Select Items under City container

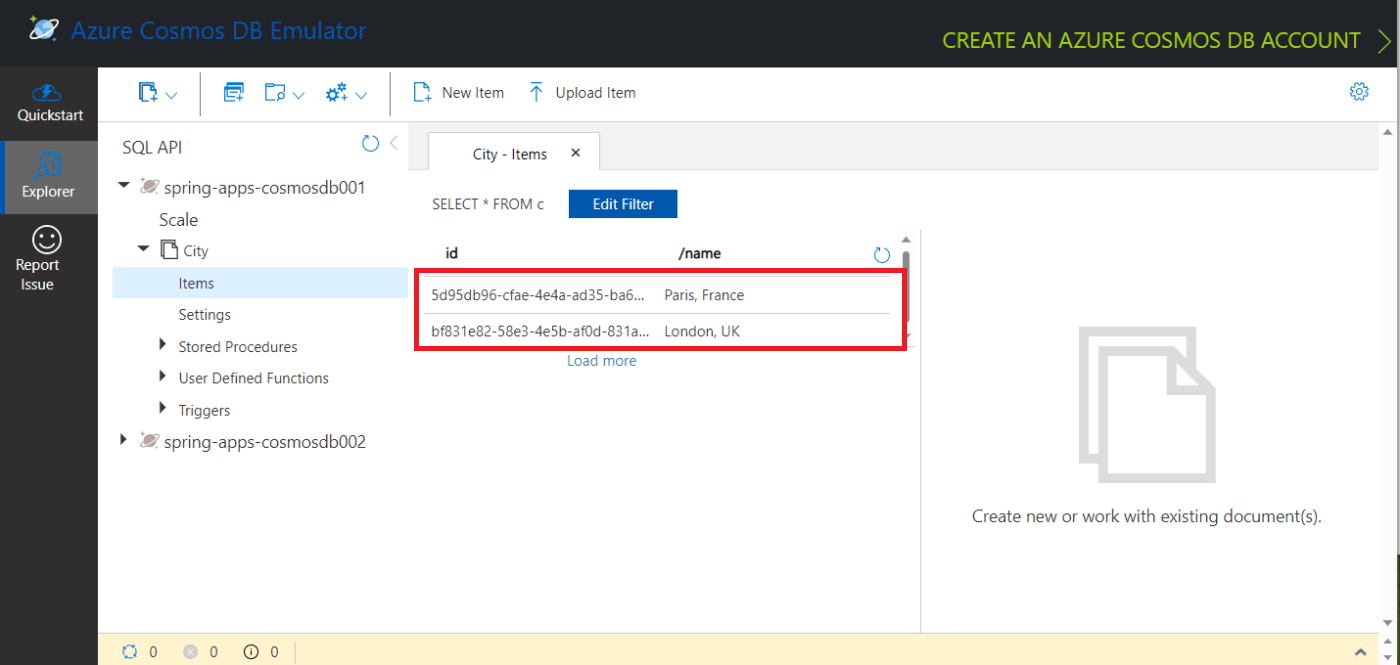260,283
